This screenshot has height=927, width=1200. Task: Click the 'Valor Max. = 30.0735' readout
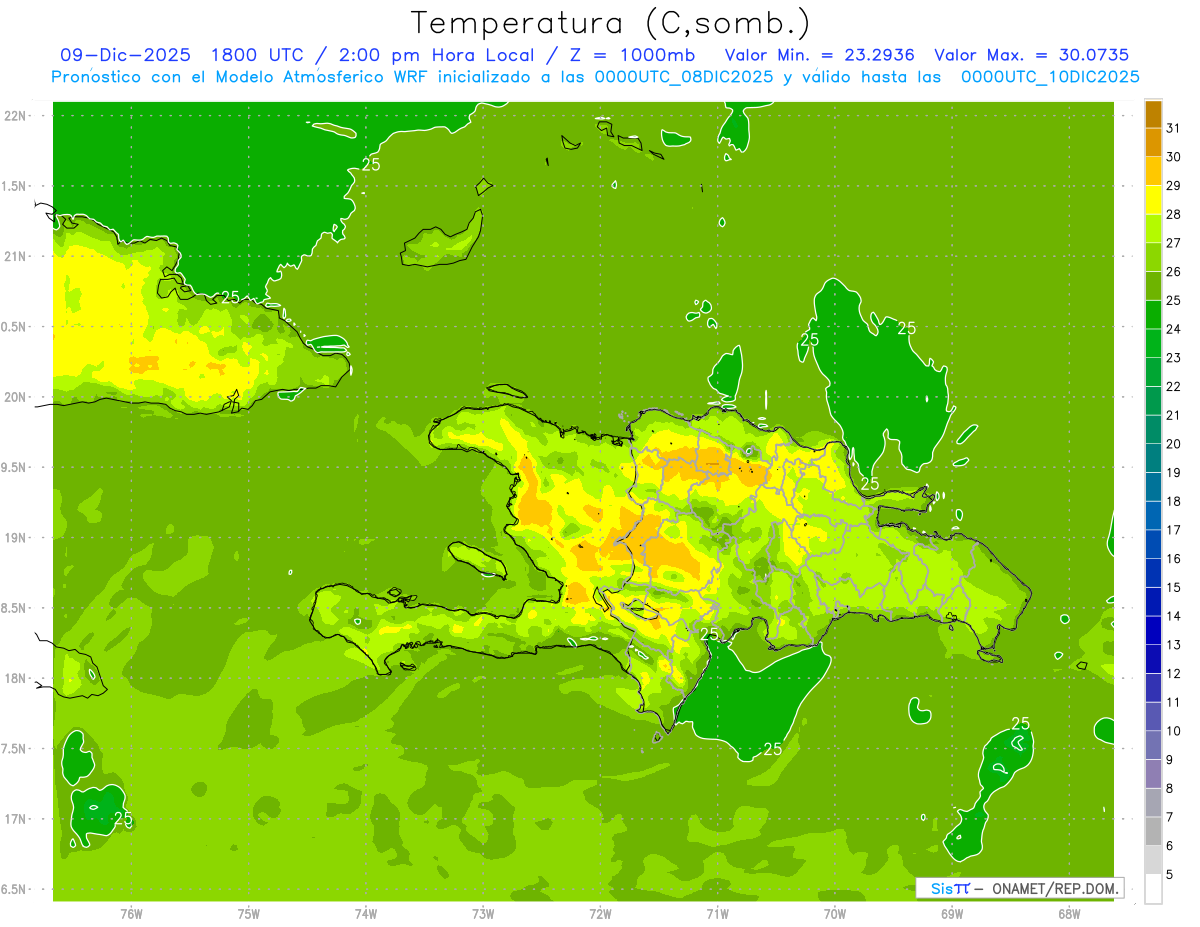coord(1033,55)
